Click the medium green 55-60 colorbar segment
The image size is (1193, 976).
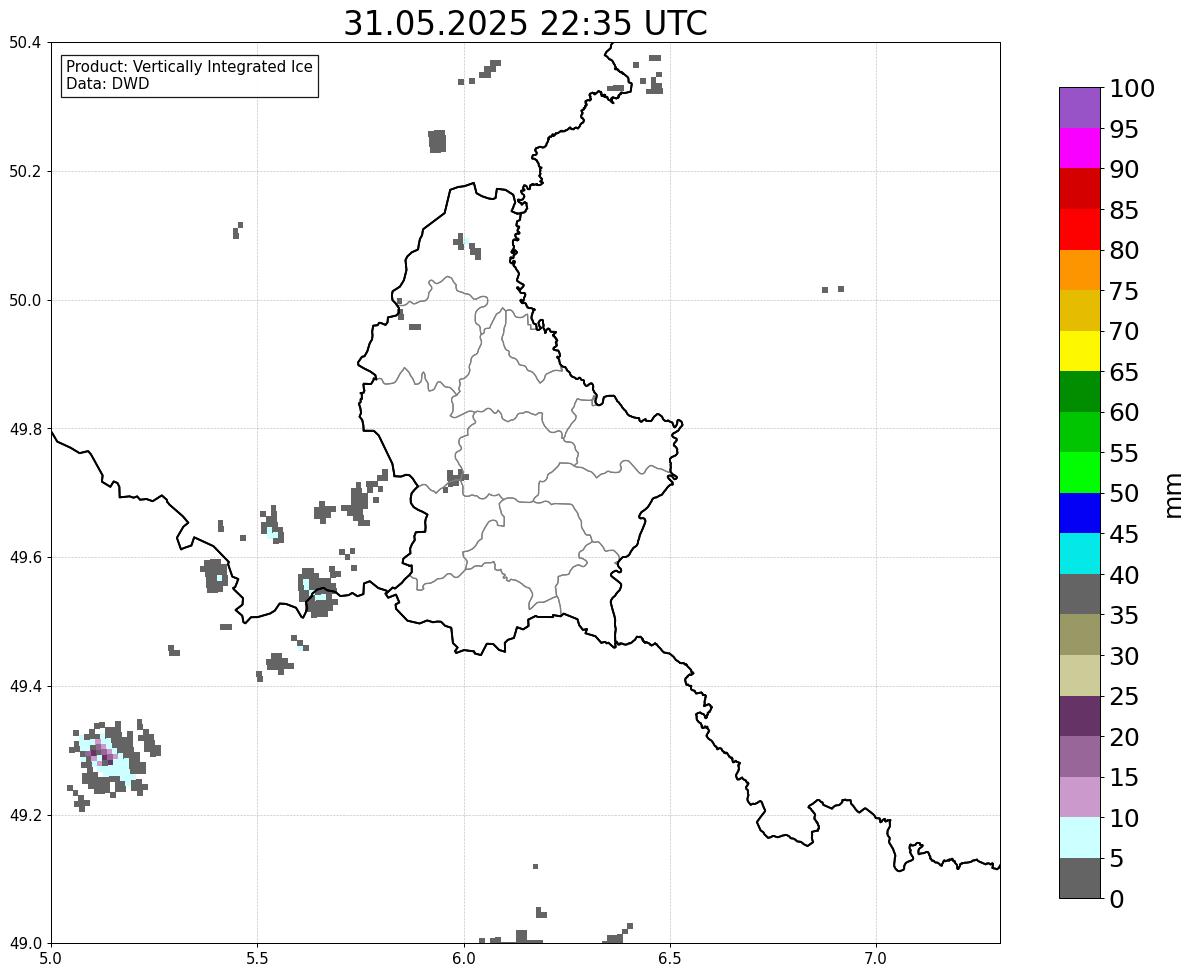[x=1080, y=432]
